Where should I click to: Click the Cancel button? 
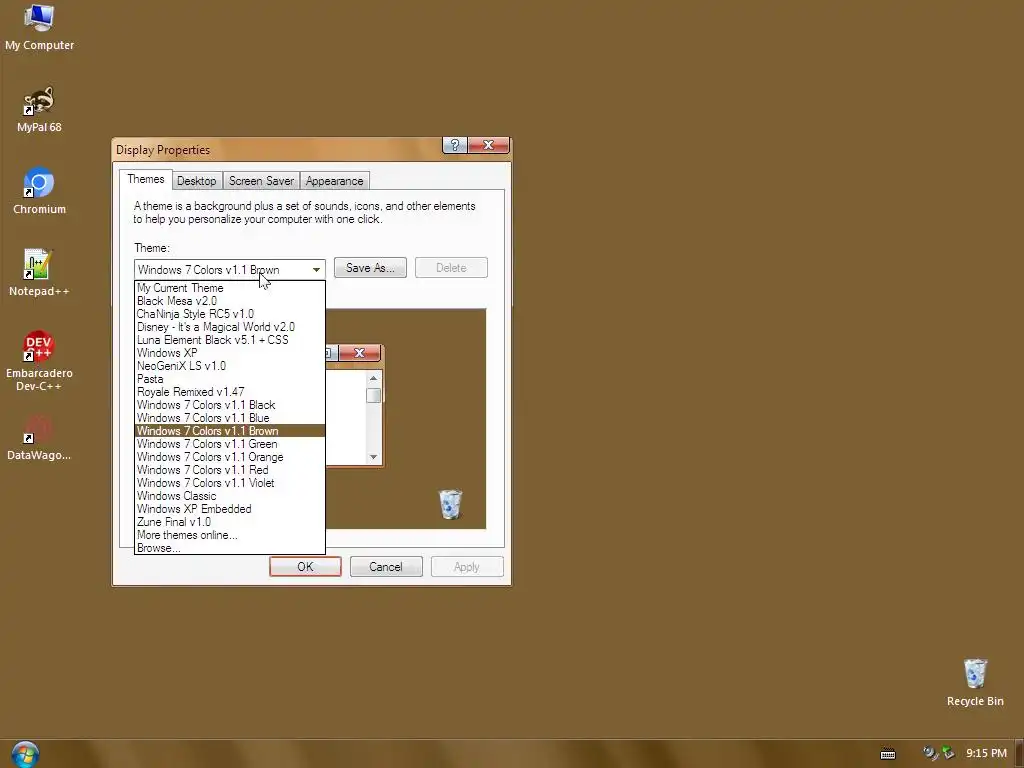click(x=386, y=567)
